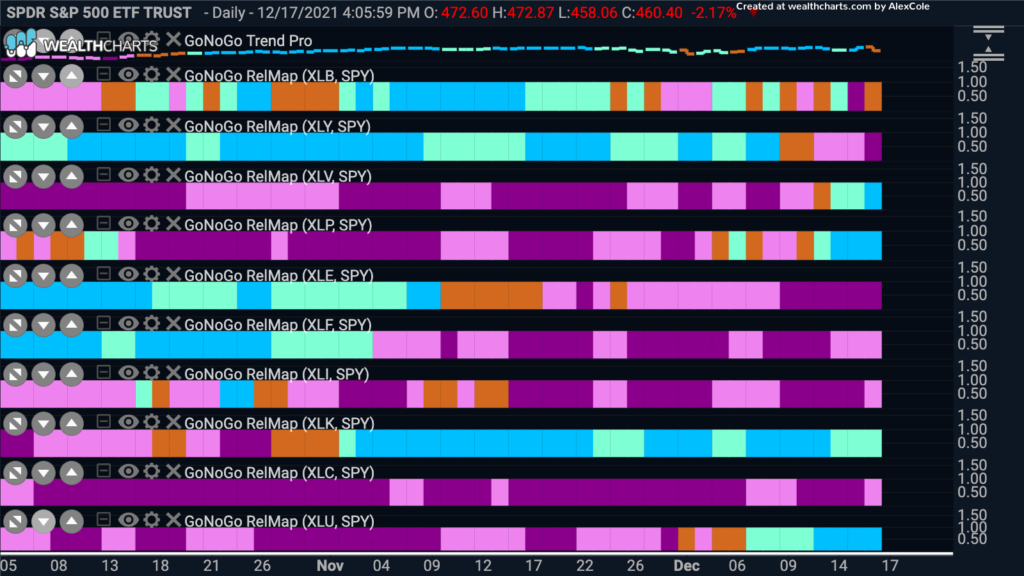The image size is (1024, 576).
Task: Hide the RelMap XLI indicator via eye icon
Action: pyautogui.click(x=128, y=372)
